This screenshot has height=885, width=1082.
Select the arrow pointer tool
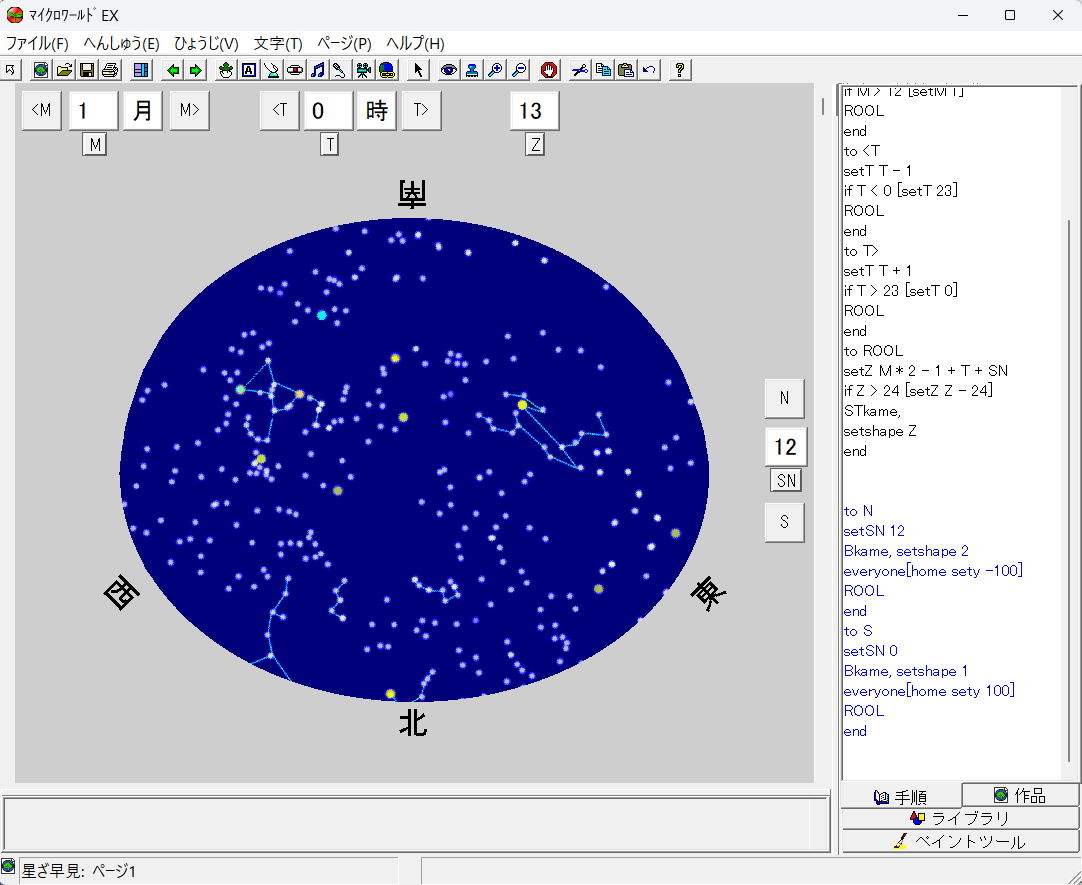point(417,70)
